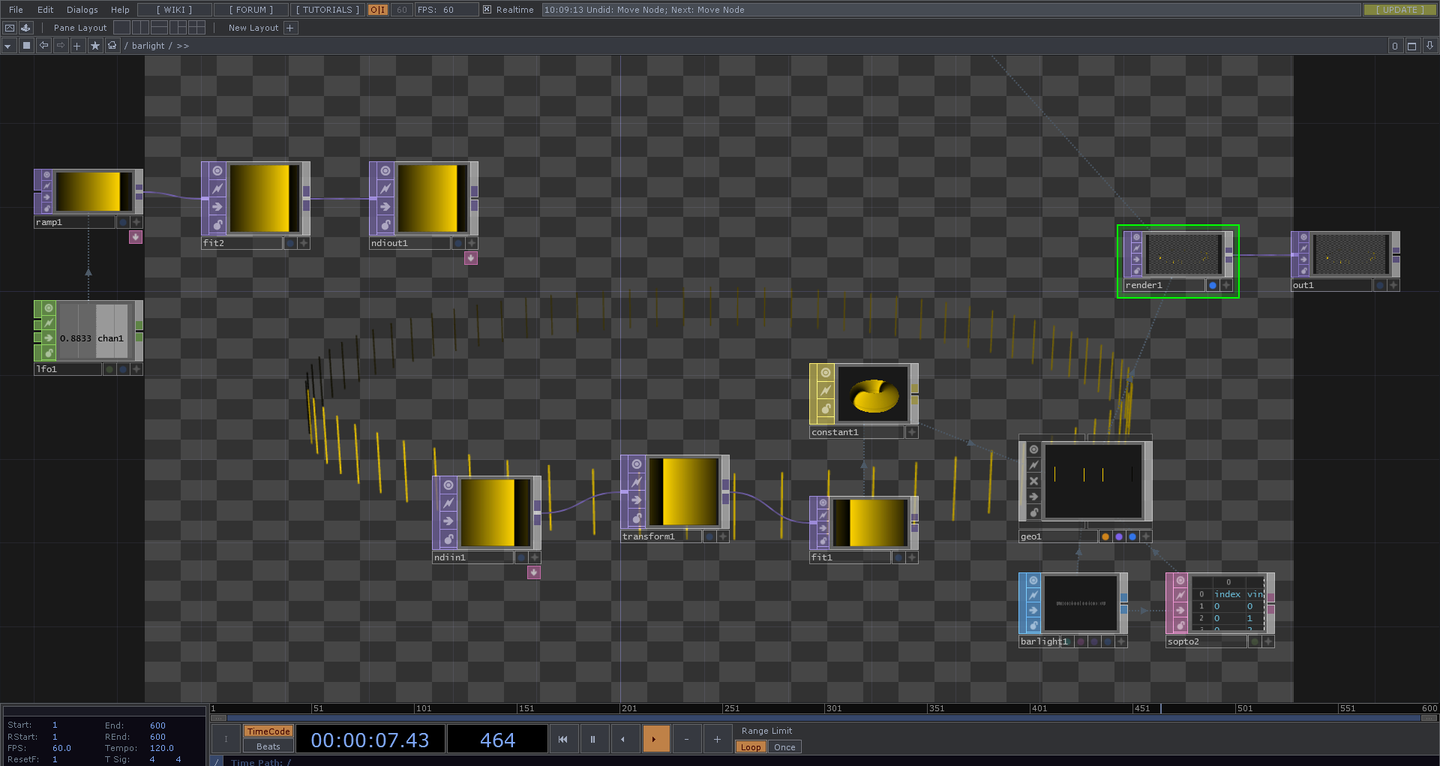Toggle orange render flag on geo1

point(1105,537)
